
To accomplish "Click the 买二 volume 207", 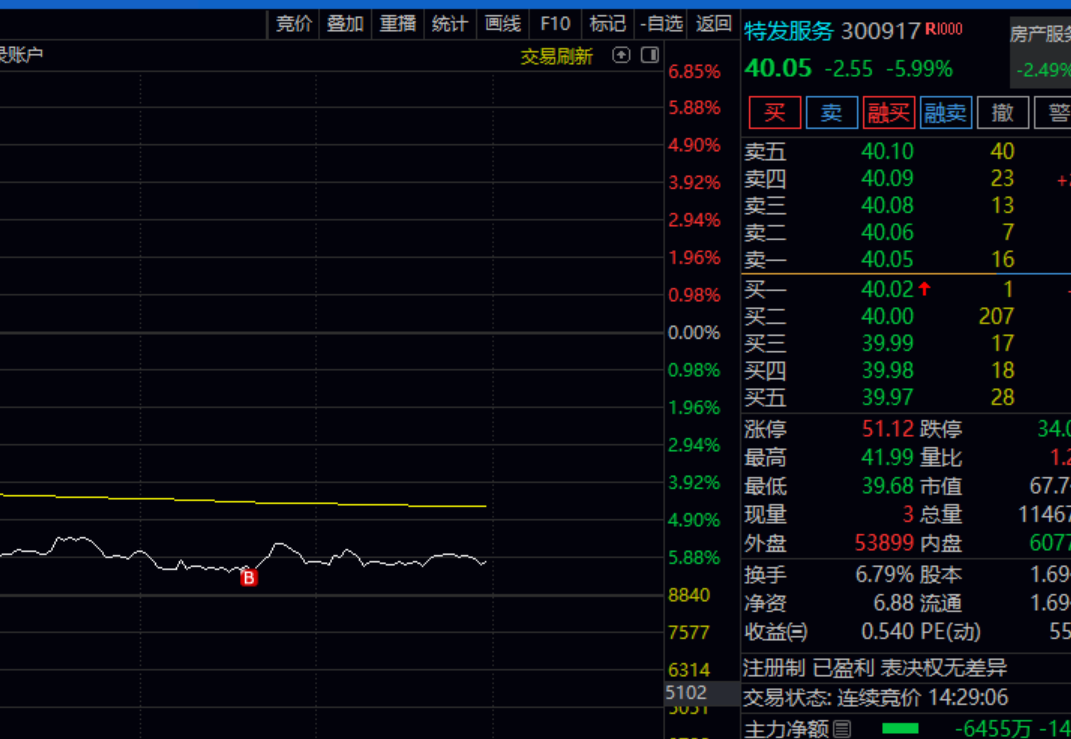I will (996, 316).
